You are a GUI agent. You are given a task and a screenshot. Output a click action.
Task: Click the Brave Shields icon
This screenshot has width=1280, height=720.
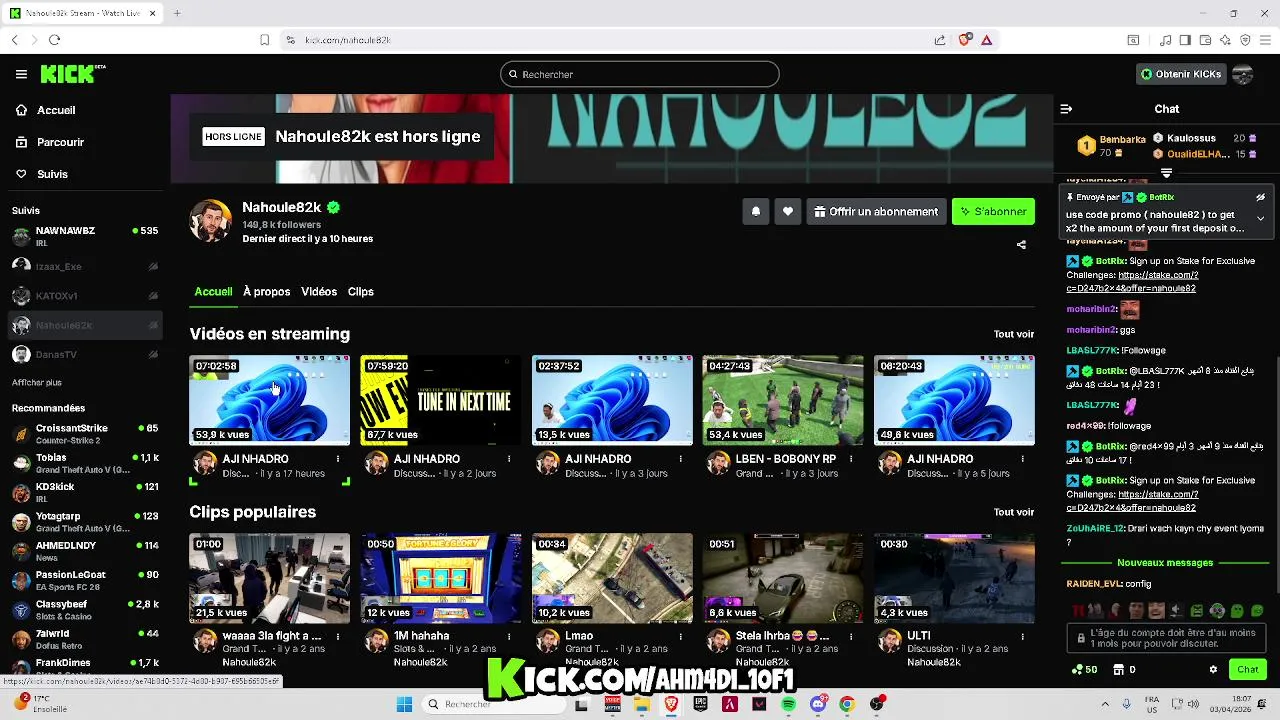pyautogui.click(x=964, y=40)
